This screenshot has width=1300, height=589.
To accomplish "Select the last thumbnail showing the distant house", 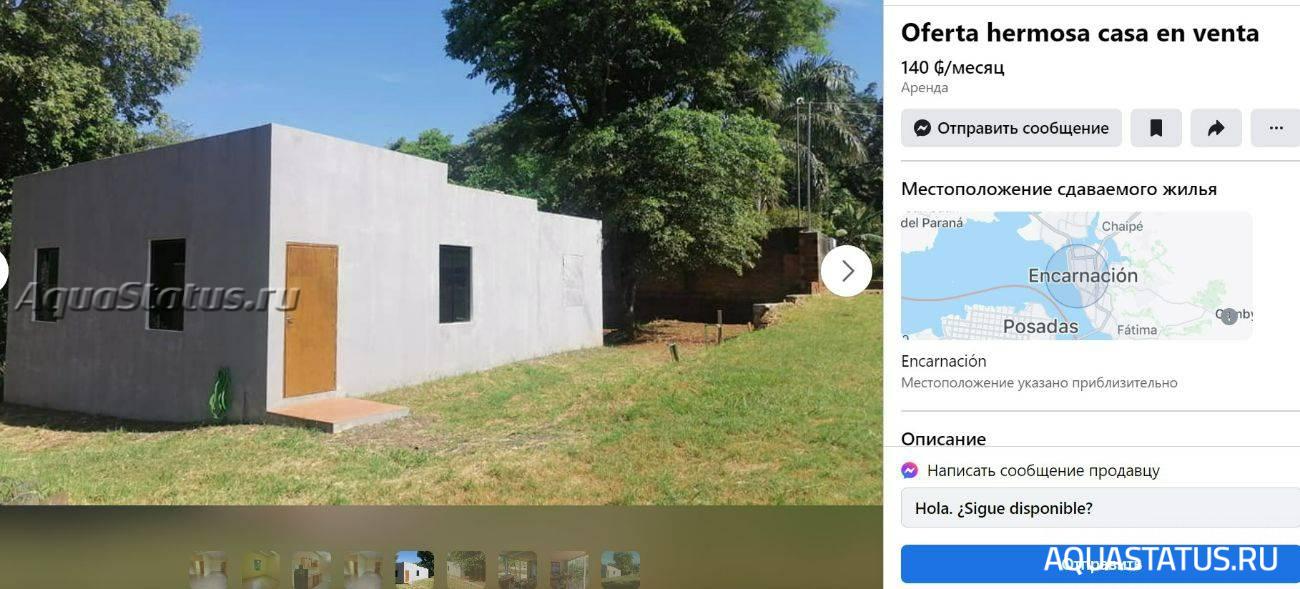I will coord(621,570).
